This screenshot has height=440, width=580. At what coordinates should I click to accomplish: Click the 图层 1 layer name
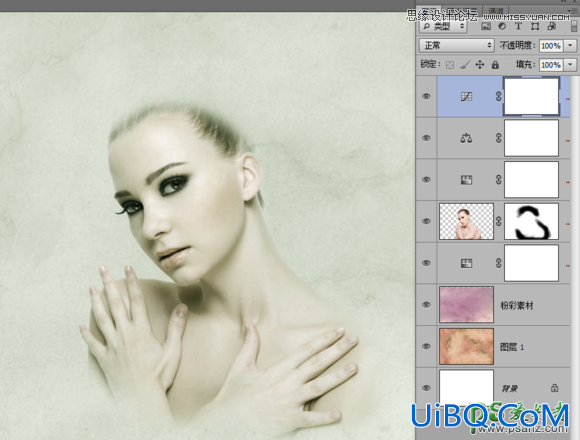[512, 347]
